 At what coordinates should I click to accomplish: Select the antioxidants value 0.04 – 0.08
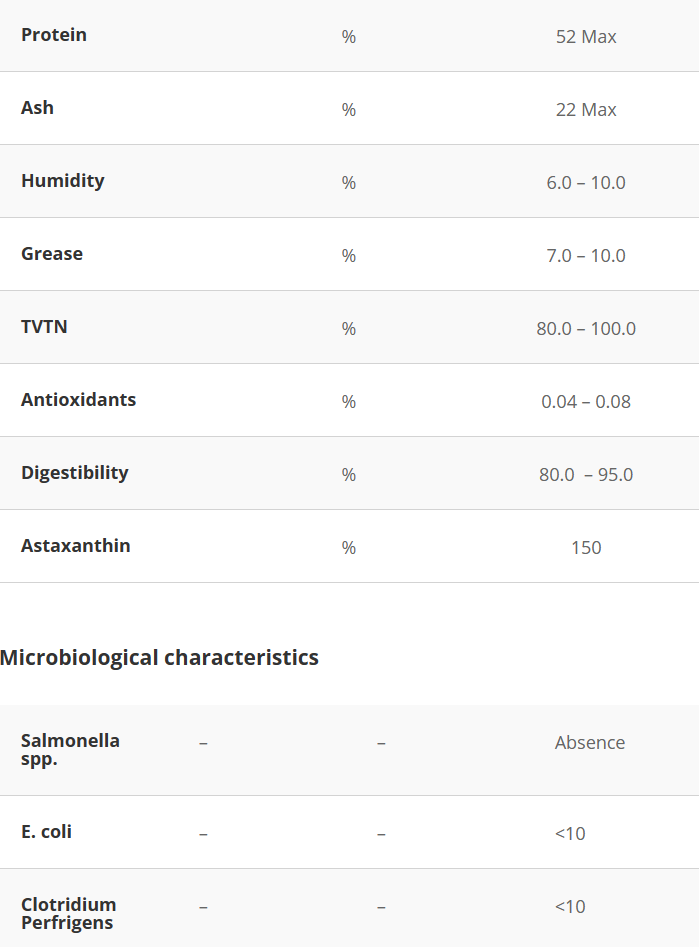(x=586, y=402)
